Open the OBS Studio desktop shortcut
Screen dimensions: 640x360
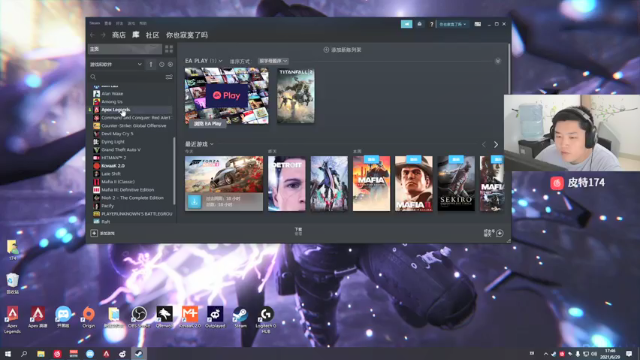pos(139,317)
